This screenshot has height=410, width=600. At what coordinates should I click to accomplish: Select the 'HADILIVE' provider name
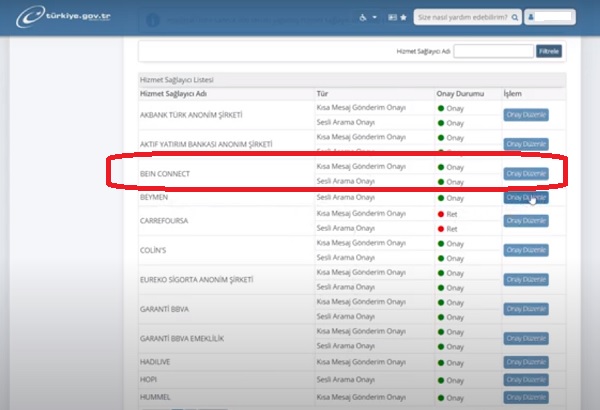pos(155,362)
